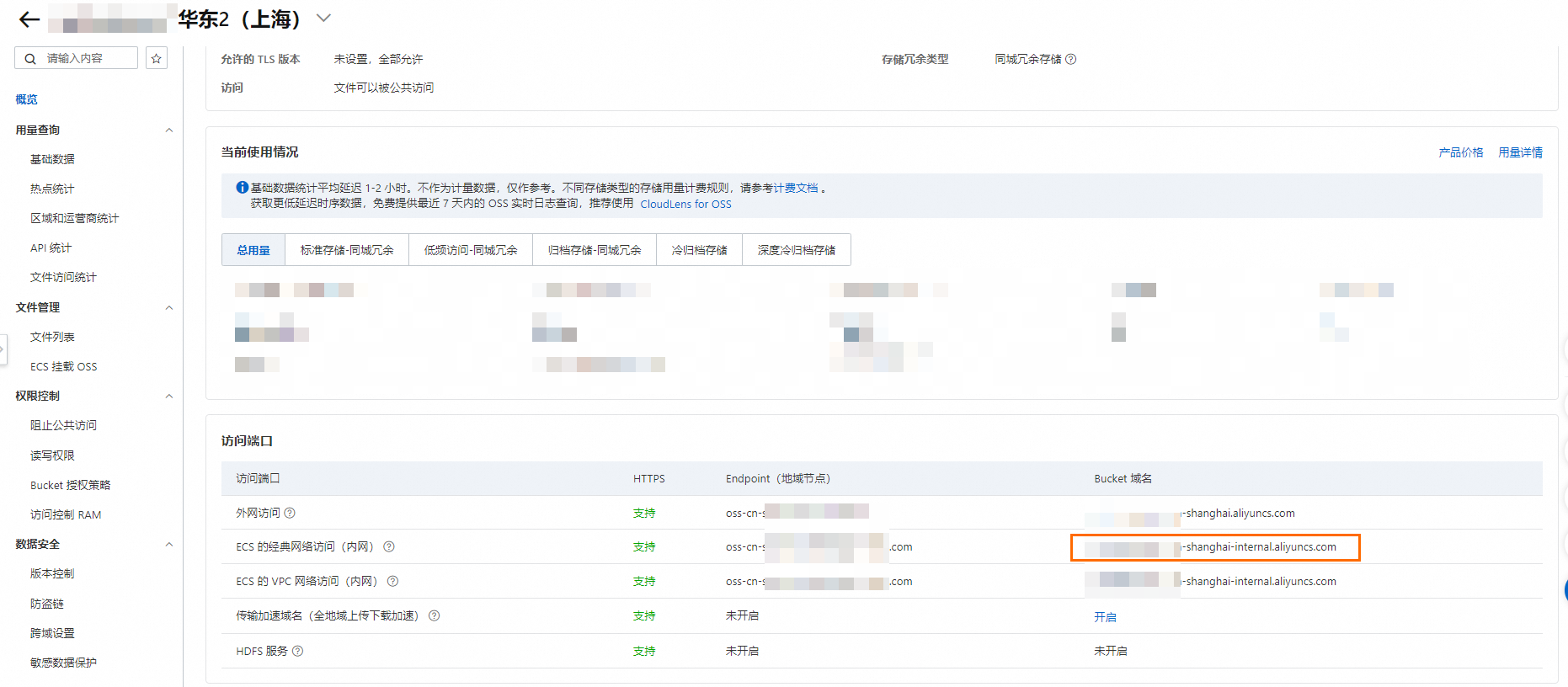1568x687 pixels.
Task: Collapse the 权限控制 section
Action: [169, 396]
